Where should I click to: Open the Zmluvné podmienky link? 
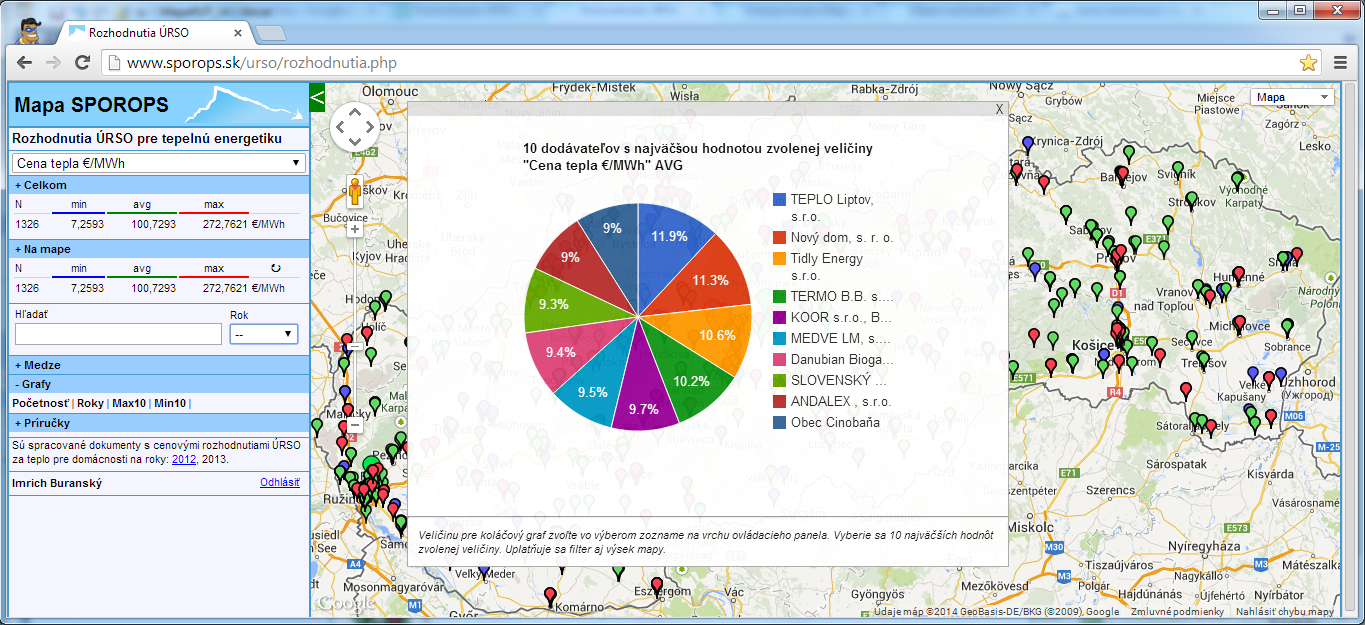point(1177,611)
